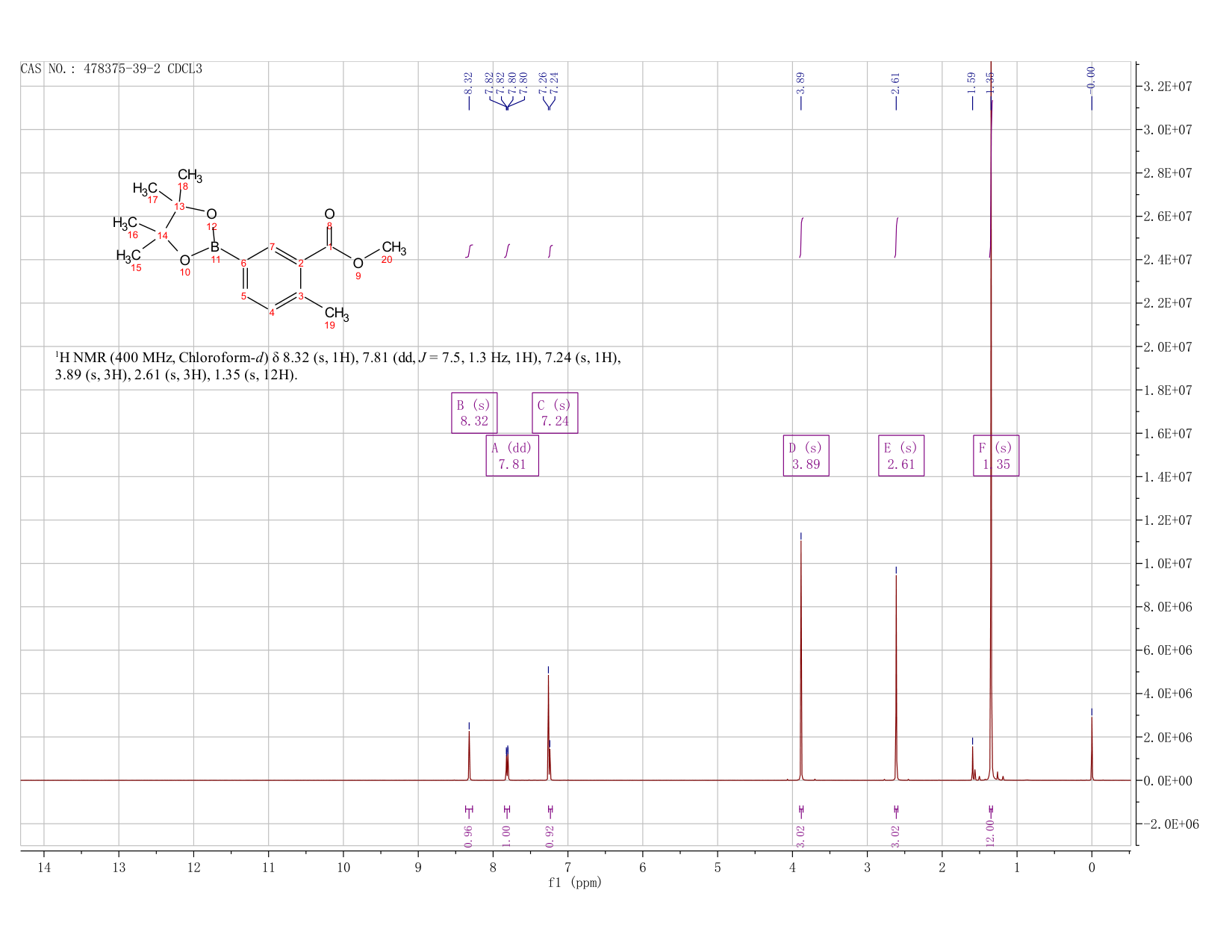The width and height of the screenshot is (1232, 952).
Task: Click the CAS NO. 478375-39-2 CDCL3 title
Action: click(111, 69)
